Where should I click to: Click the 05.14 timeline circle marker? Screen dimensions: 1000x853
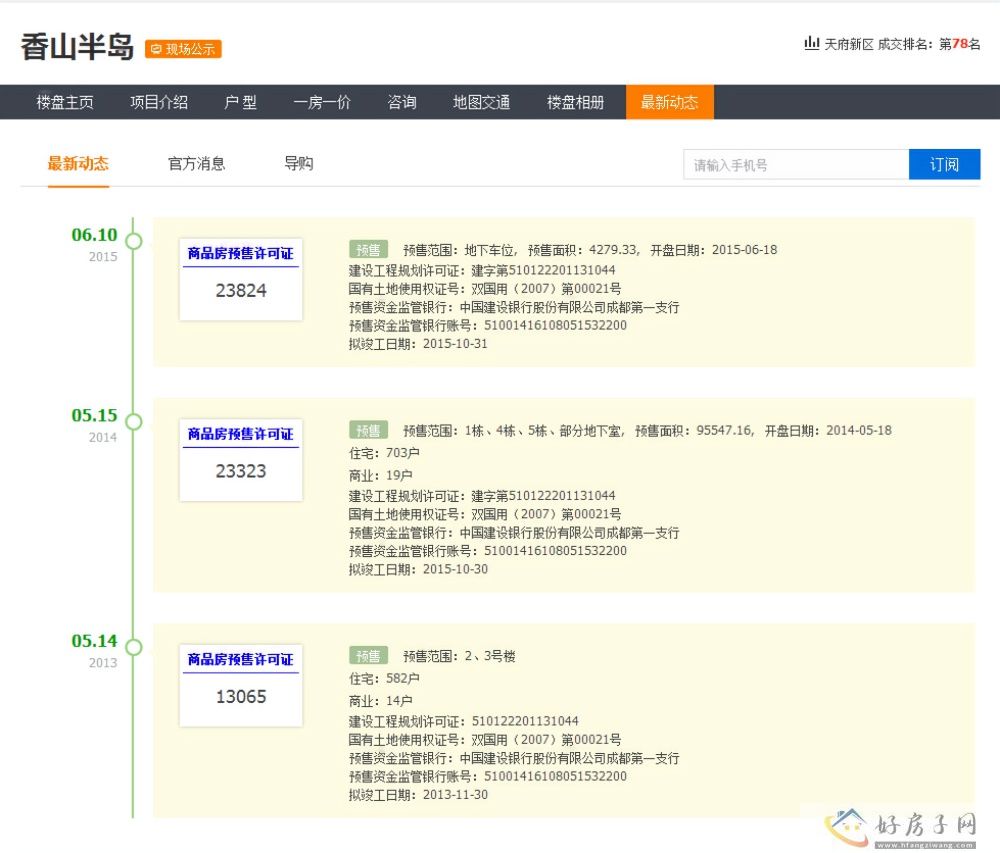(133, 647)
